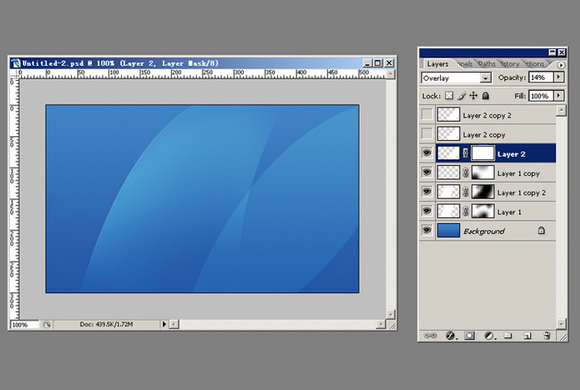The width and height of the screenshot is (580, 390).
Task: Click the document icon in Untitled-2.psd title bar
Action: [16, 63]
